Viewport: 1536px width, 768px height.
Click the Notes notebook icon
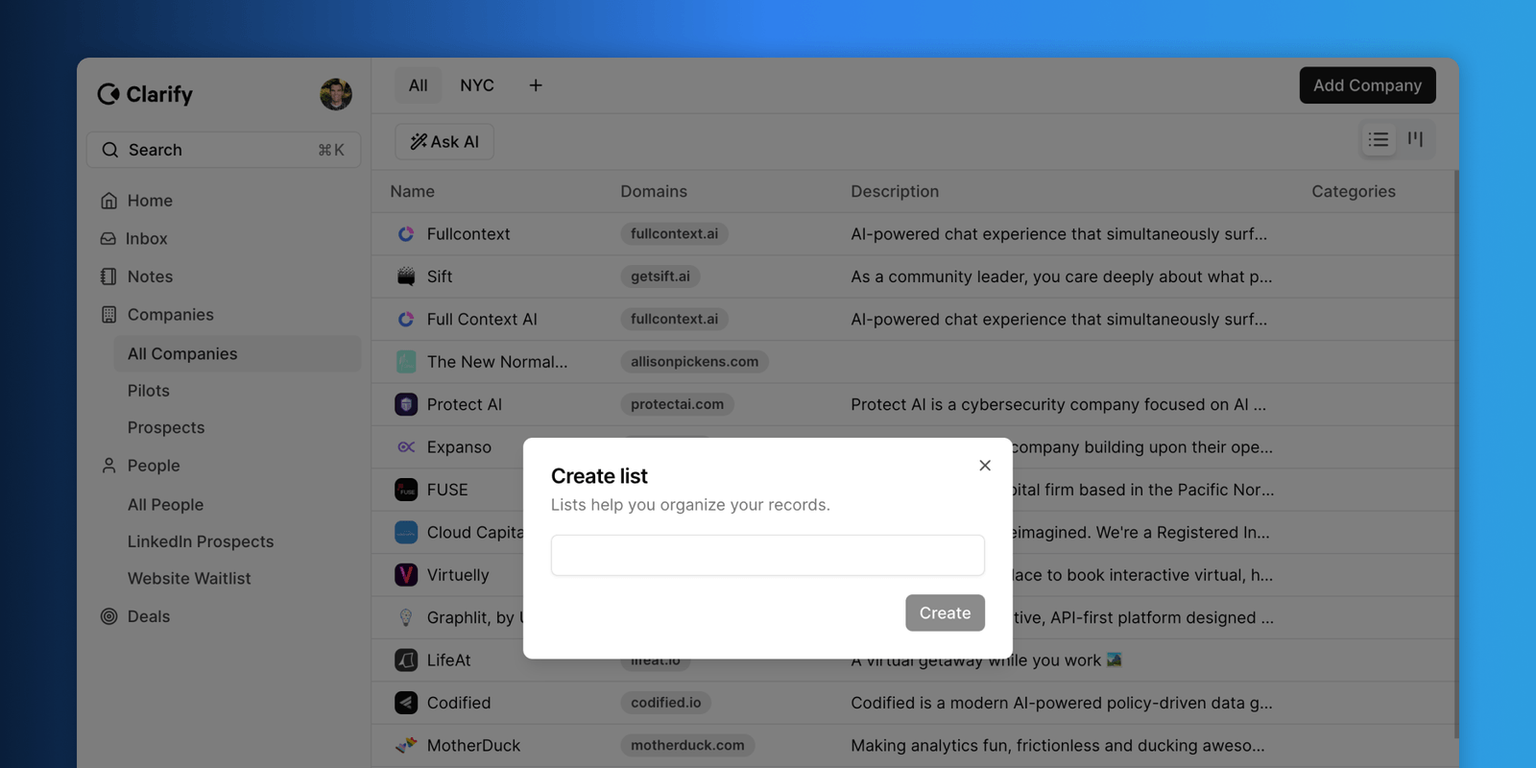point(109,277)
